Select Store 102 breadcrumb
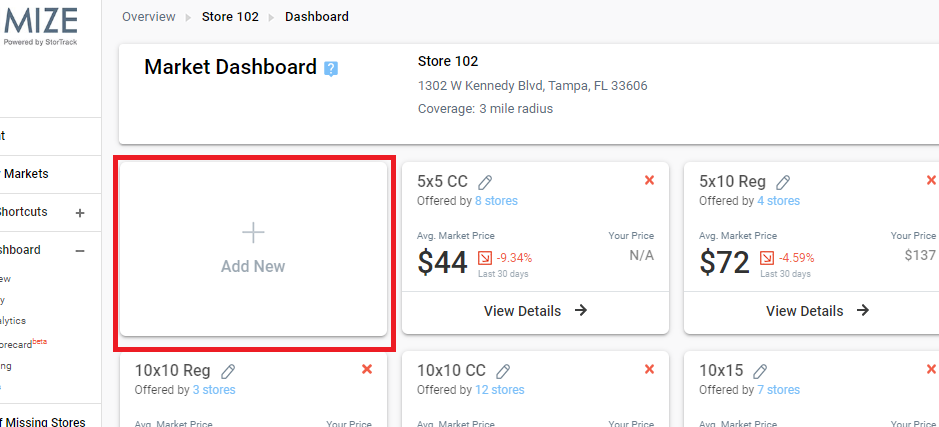Viewport: 939px width, 427px height. pyautogui.click(x=230, y=17)
